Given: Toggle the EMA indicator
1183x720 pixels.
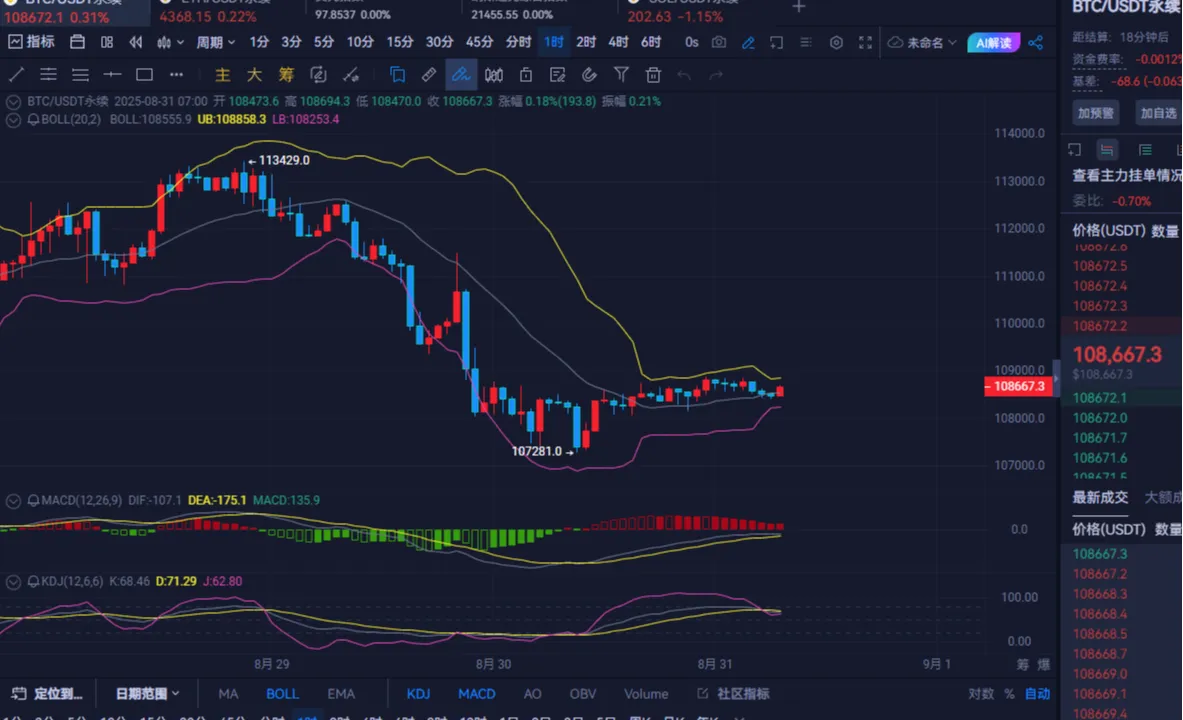Looking at the screenshot, I should [x=341, y=694].
